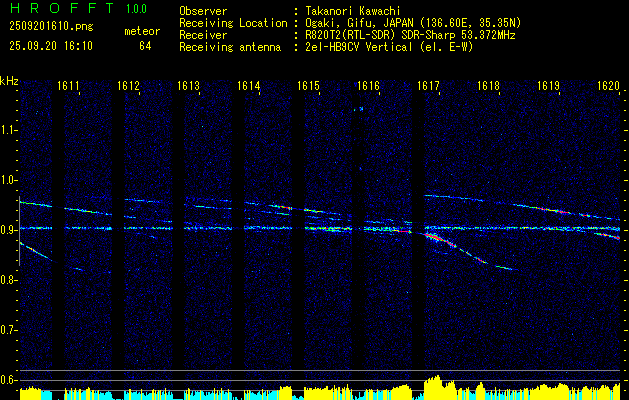Viewport: 629px width, 400px height.
Task: Click the meteor count 64
Action: 145,46
